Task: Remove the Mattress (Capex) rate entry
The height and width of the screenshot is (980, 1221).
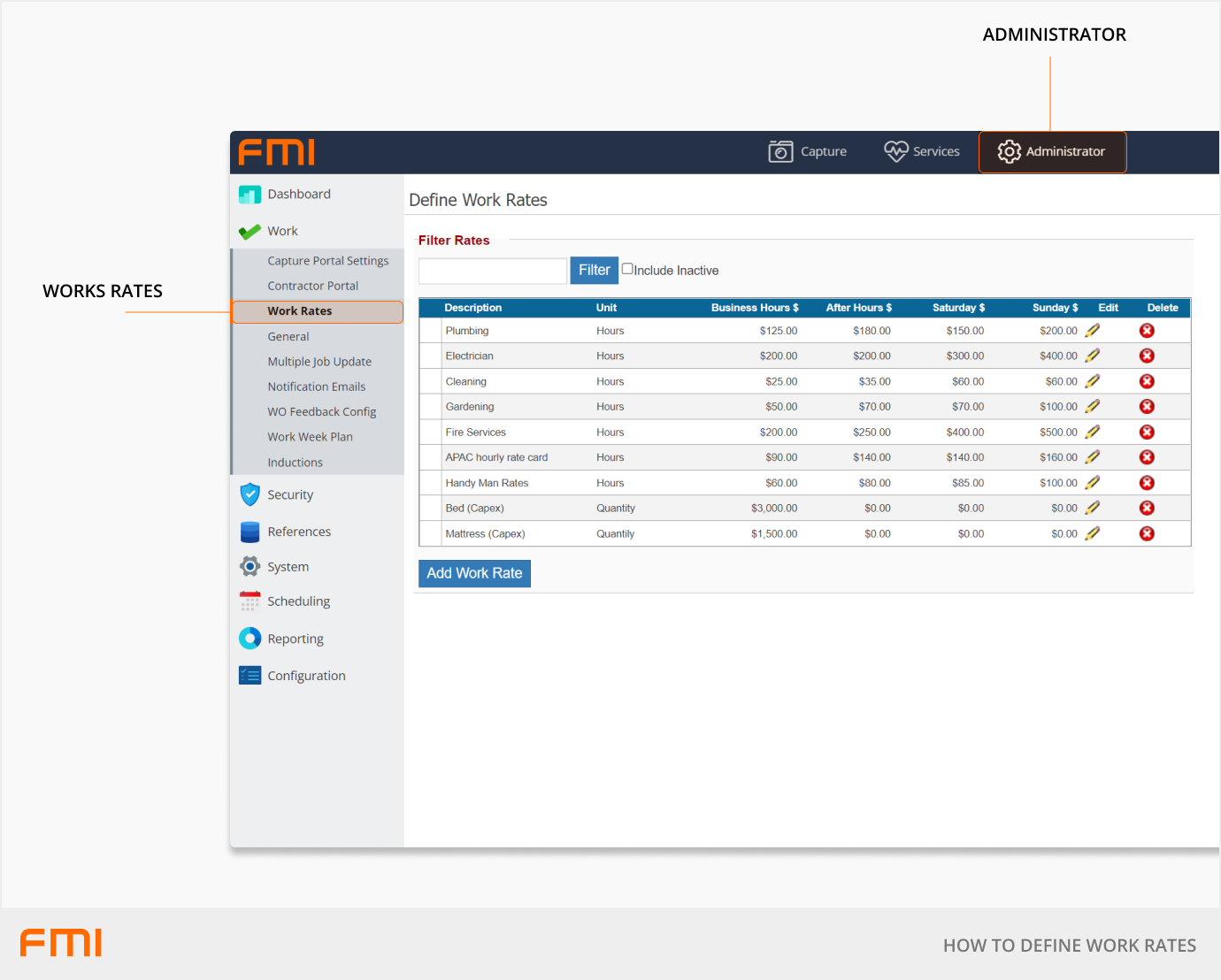Action: [x=1147, y=533]
